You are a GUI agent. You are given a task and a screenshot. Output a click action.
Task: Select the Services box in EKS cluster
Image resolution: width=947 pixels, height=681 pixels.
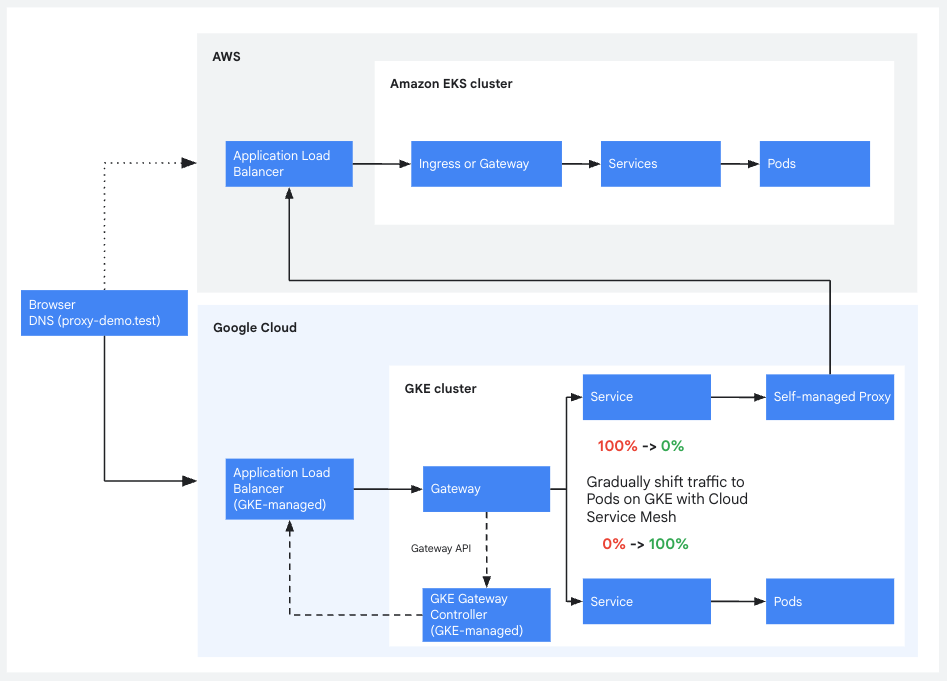click(660, 164)
